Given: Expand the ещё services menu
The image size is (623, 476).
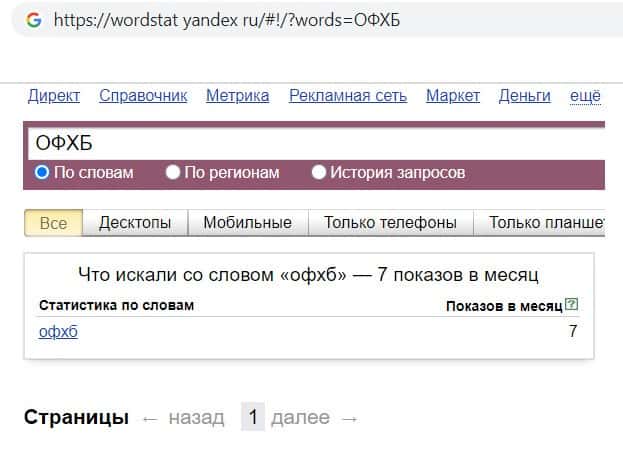Looking at the screenshot, I should (585, 95).
